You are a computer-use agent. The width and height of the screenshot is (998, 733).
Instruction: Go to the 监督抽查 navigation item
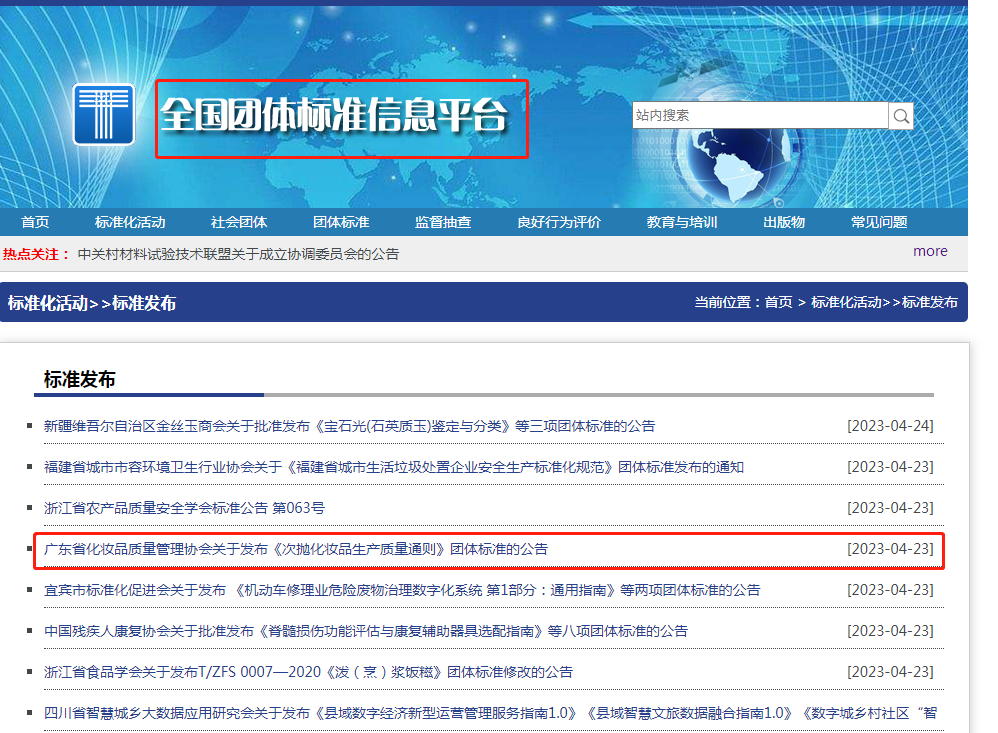443,222
